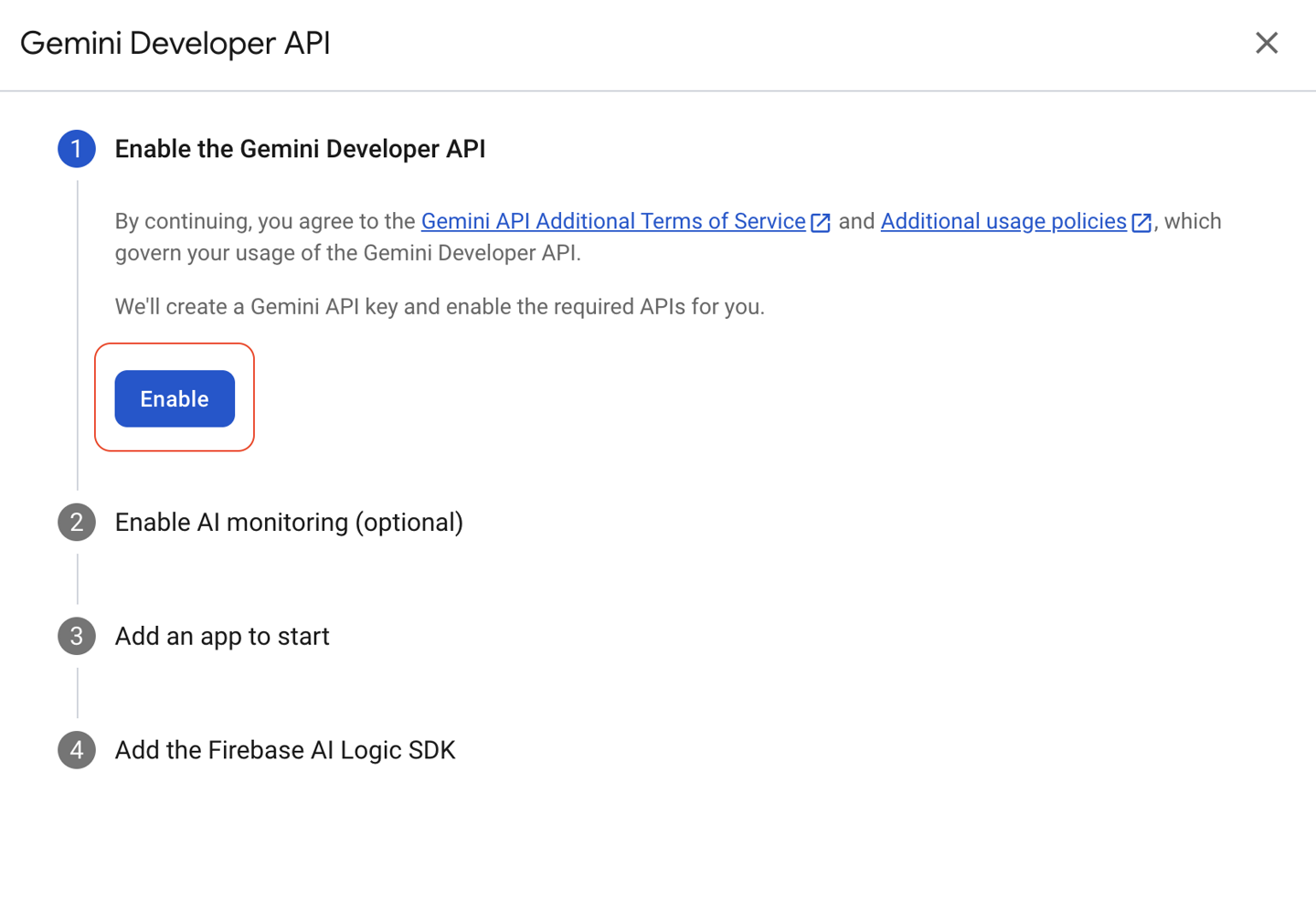1316x899 pixels.
Task: Click the Enable the Gemini Developer API heading
Action: pyautogui.click(x=300, y=148)
